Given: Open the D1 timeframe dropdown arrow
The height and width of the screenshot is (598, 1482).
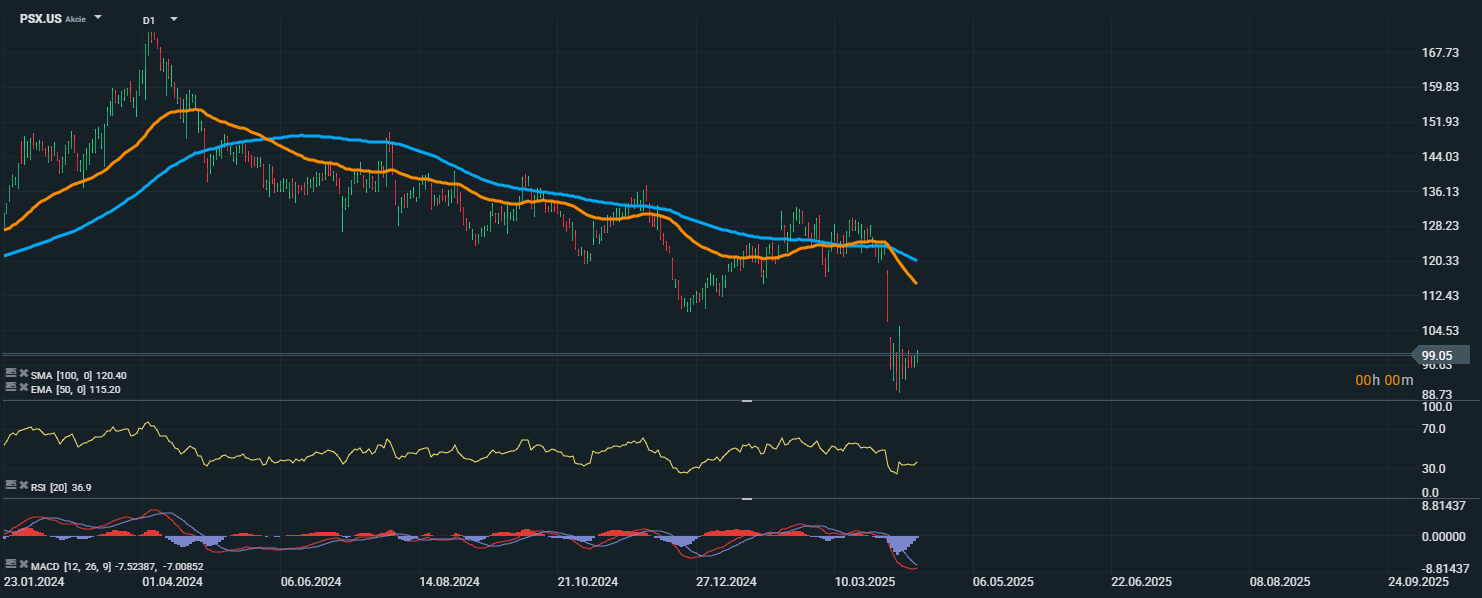Looking at the screenshot, I should click(174, 19).
